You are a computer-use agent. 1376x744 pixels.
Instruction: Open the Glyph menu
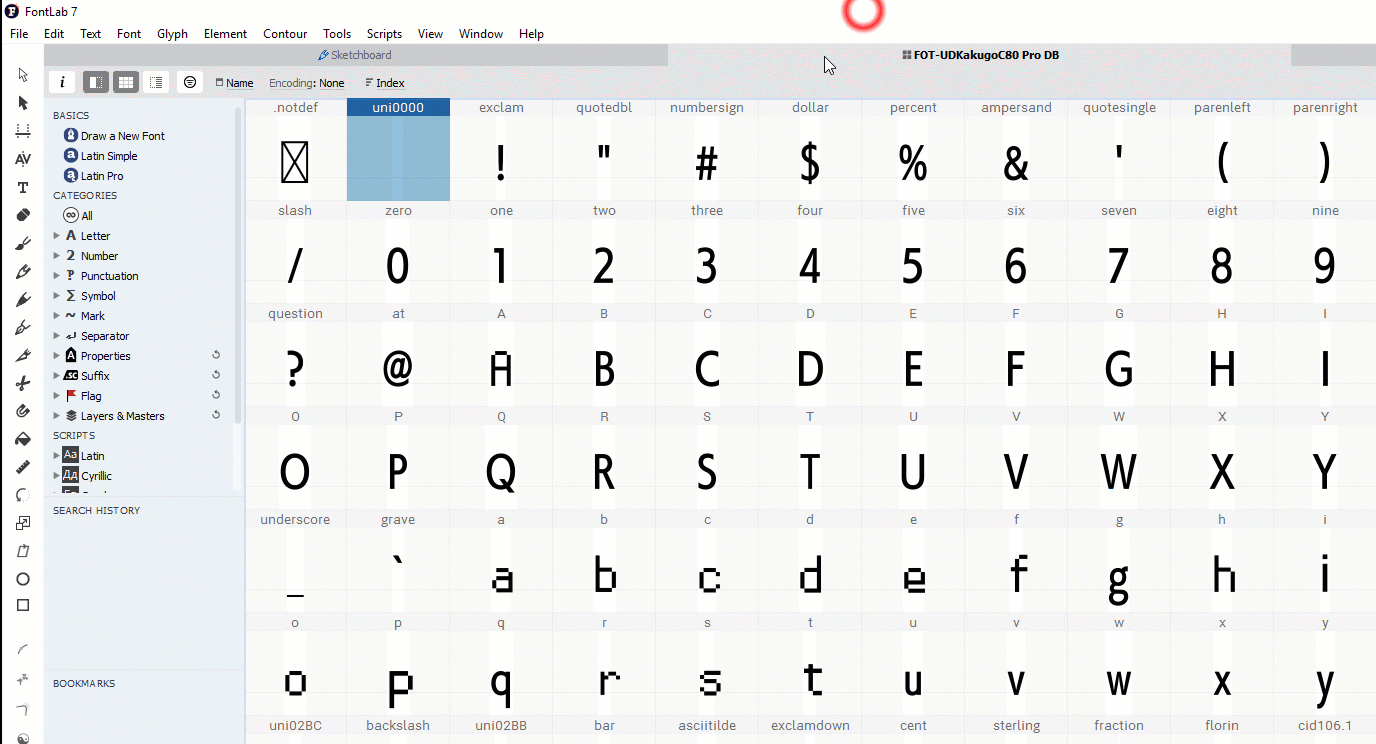click(x=172, y=34)
